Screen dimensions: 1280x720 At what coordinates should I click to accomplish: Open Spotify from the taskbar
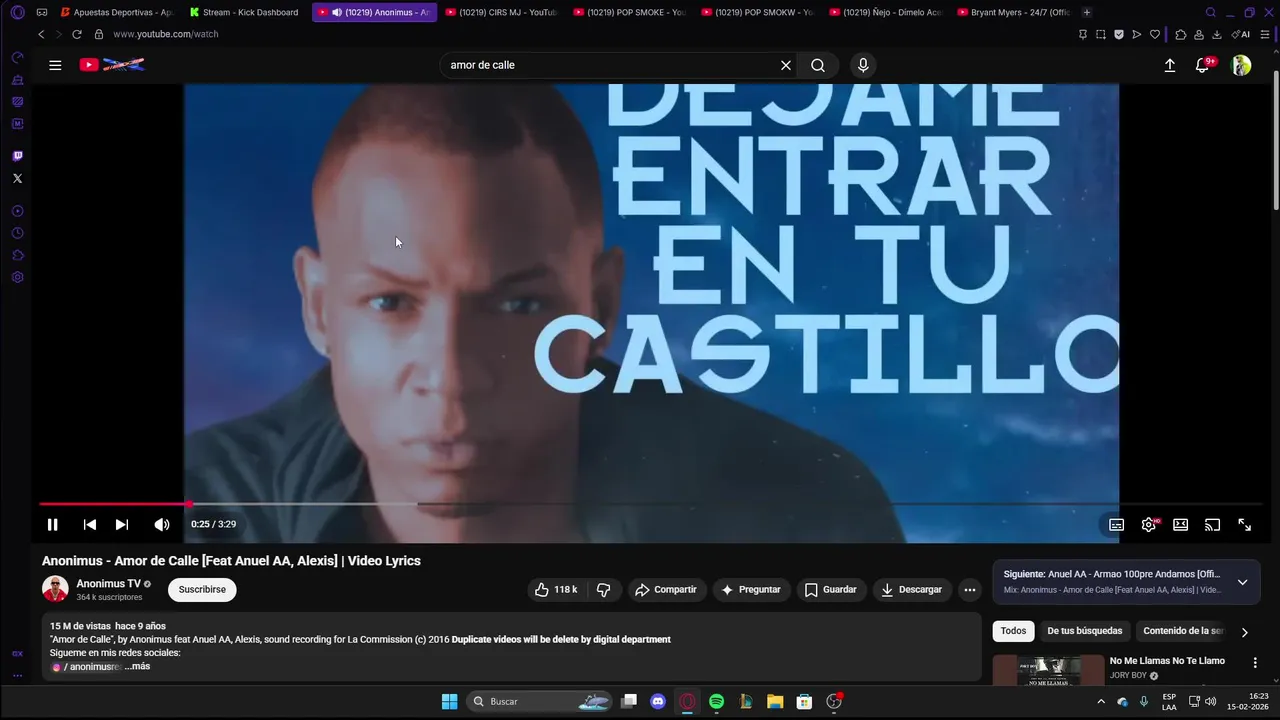(x=716, y=702)
